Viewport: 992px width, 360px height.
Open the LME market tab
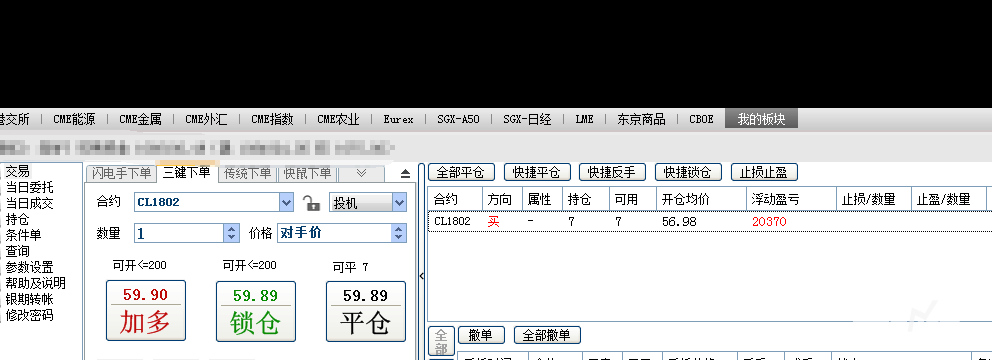(585, 119)
